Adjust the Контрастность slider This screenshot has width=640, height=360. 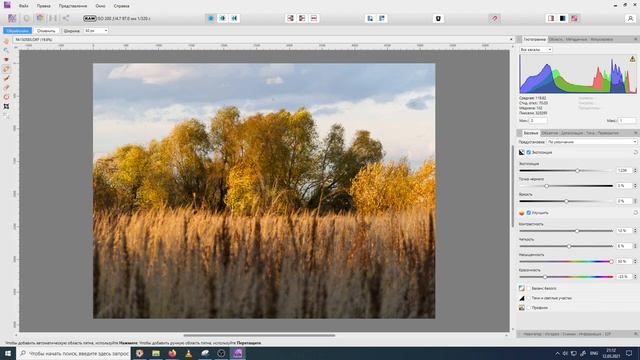tap(566, 231)
